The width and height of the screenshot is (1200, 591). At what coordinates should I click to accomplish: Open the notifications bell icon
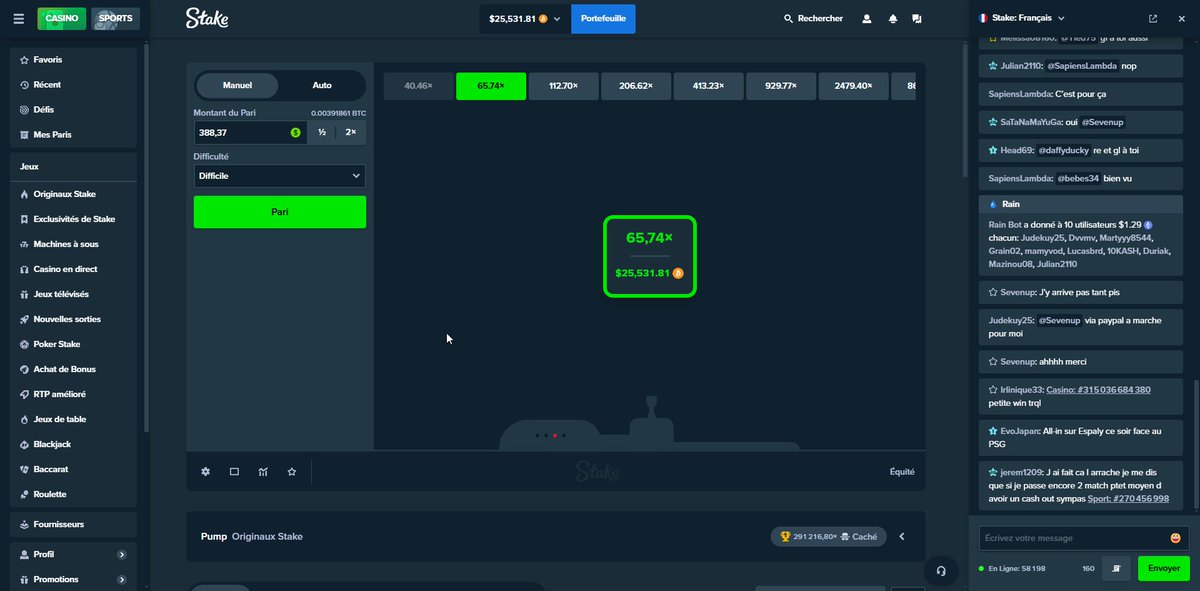[892, 19]
